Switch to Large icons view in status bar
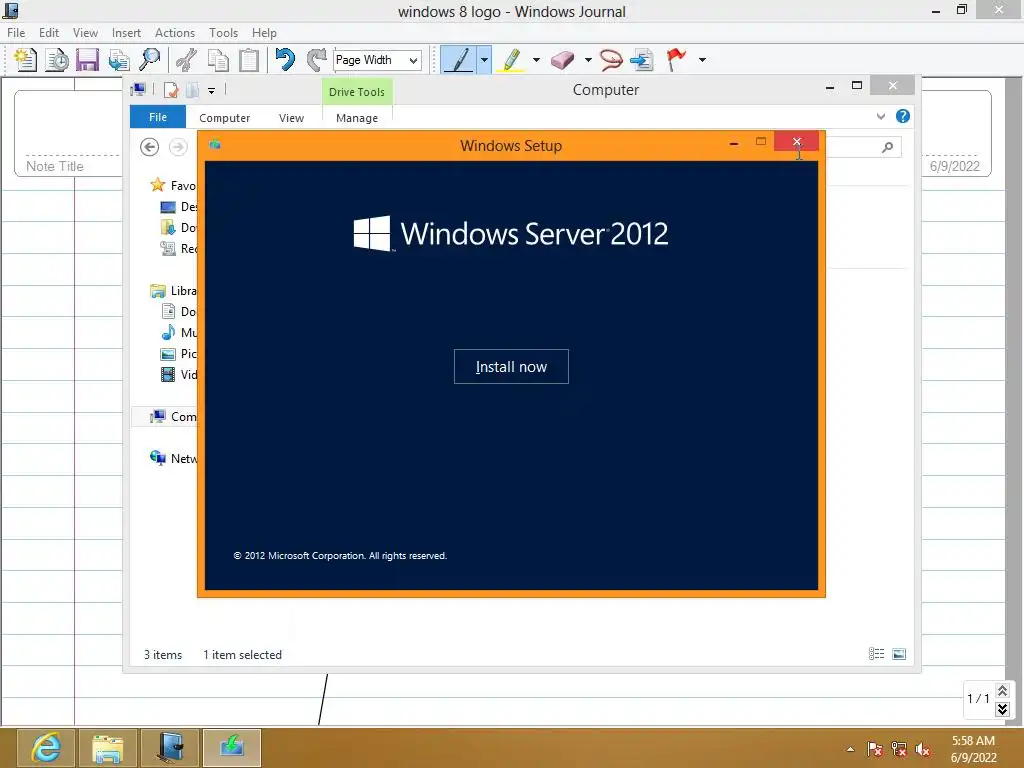Screen dimensions: 1024x768 (899, 654)
